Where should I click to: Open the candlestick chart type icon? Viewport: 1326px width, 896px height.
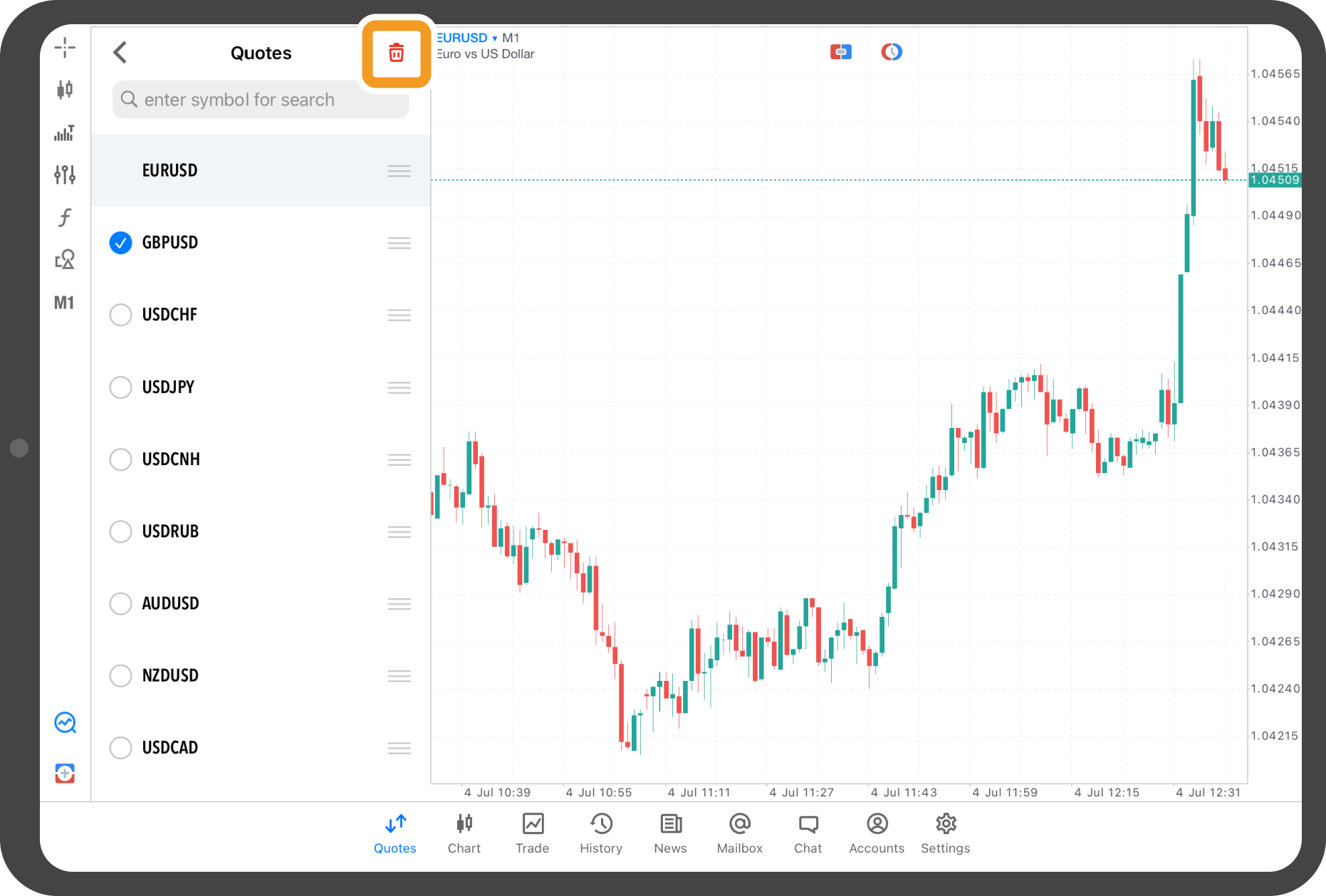(65, 90)
